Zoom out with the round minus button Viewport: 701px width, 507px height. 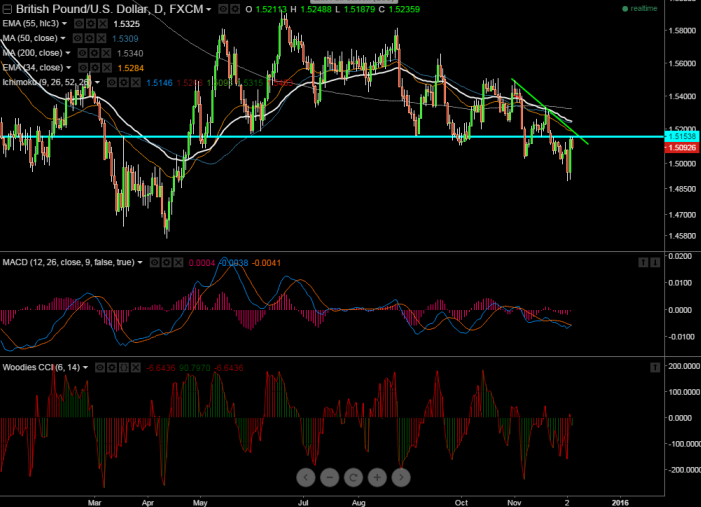329,477
